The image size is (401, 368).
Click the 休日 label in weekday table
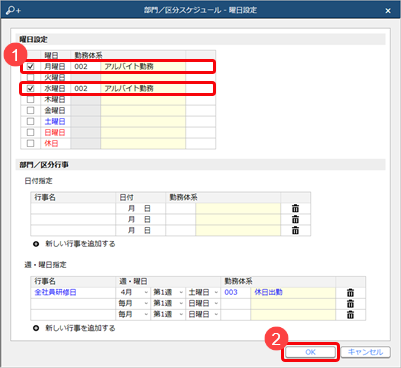pyautogui.click(x=51, y=143)
